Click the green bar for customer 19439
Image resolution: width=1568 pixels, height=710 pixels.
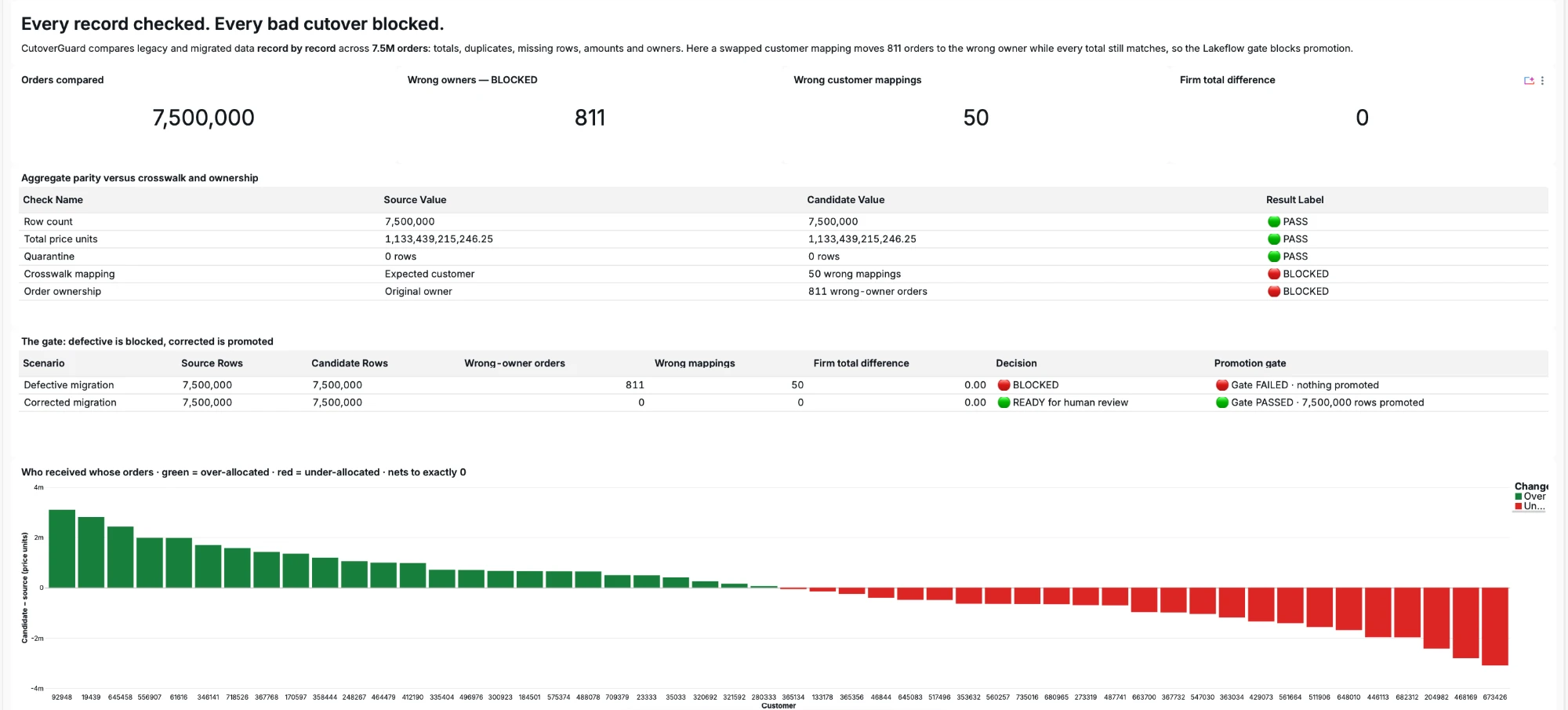[91, 552]
